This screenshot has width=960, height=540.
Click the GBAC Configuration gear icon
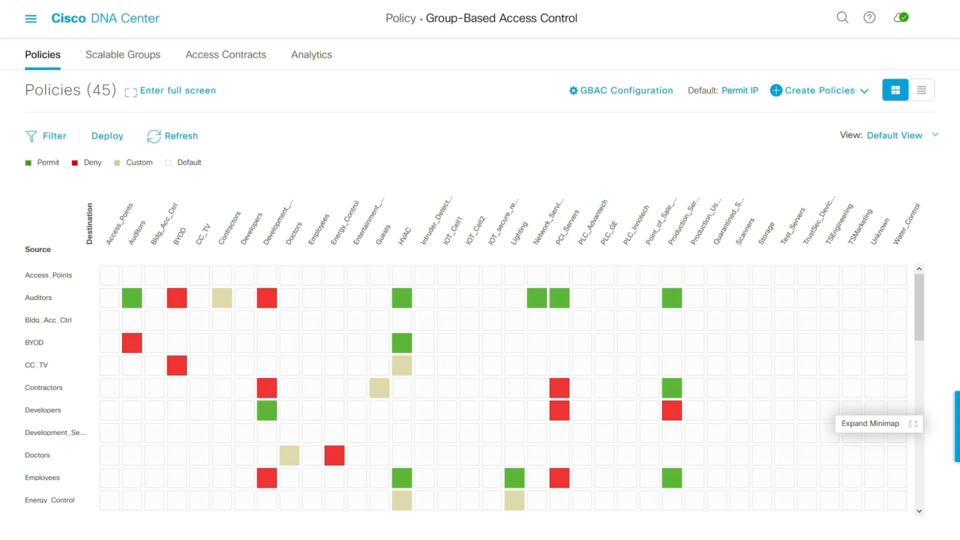coord(573,91)
